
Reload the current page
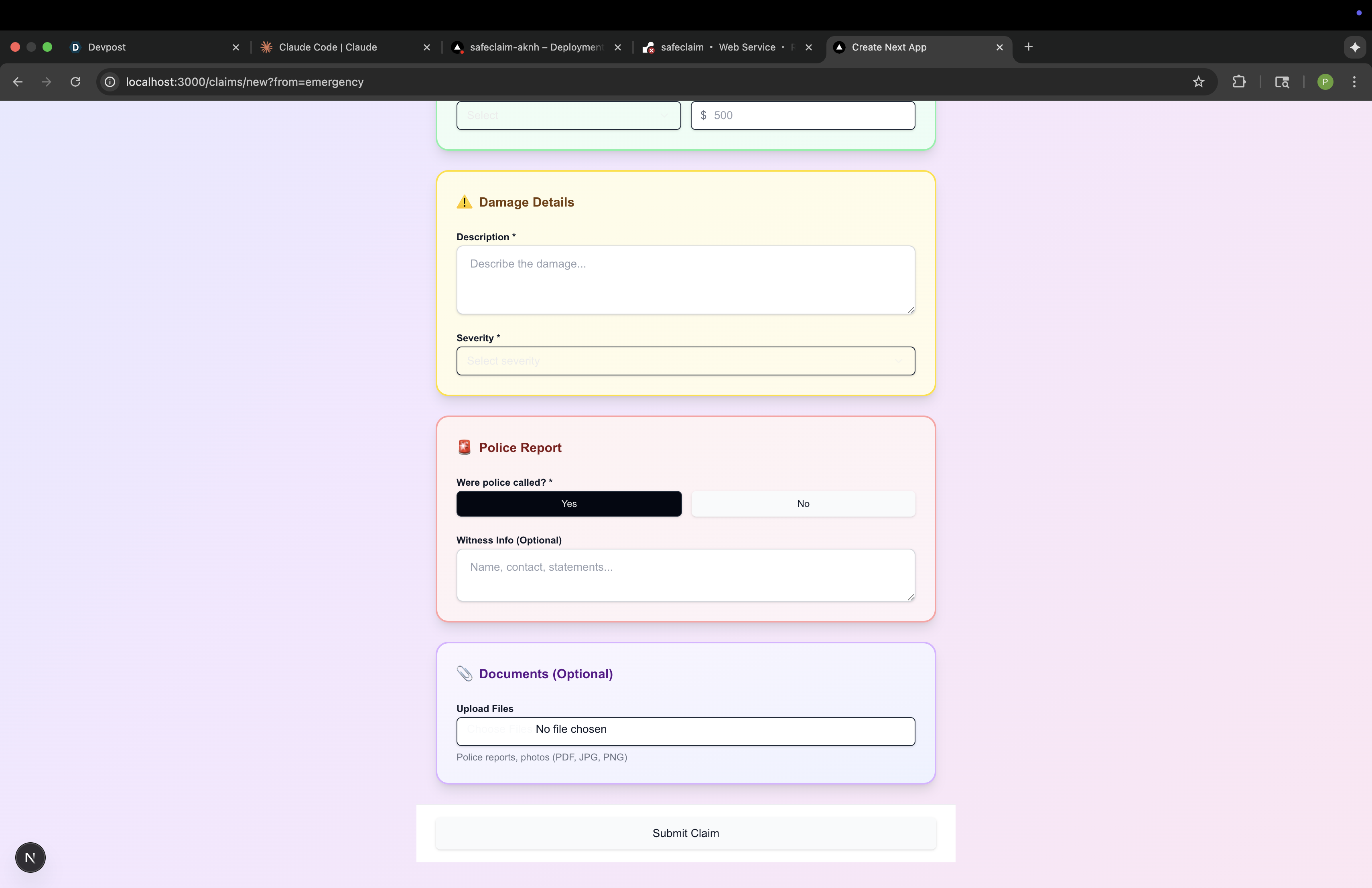click(75, 82)
